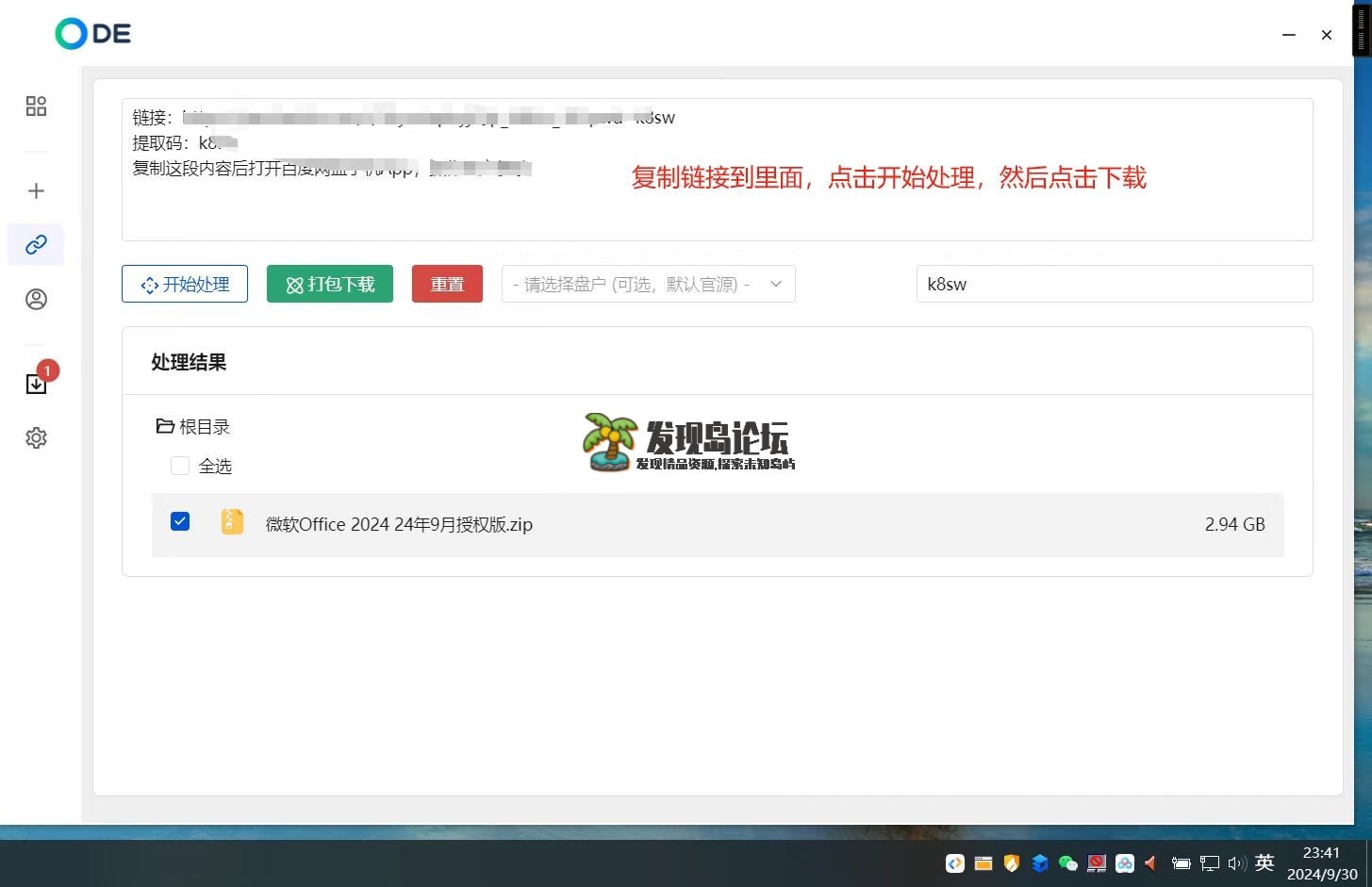Click the zip file icon for 微软Office
The width and height of the screenshot is (1372, 887).
[x=232, y=522]
